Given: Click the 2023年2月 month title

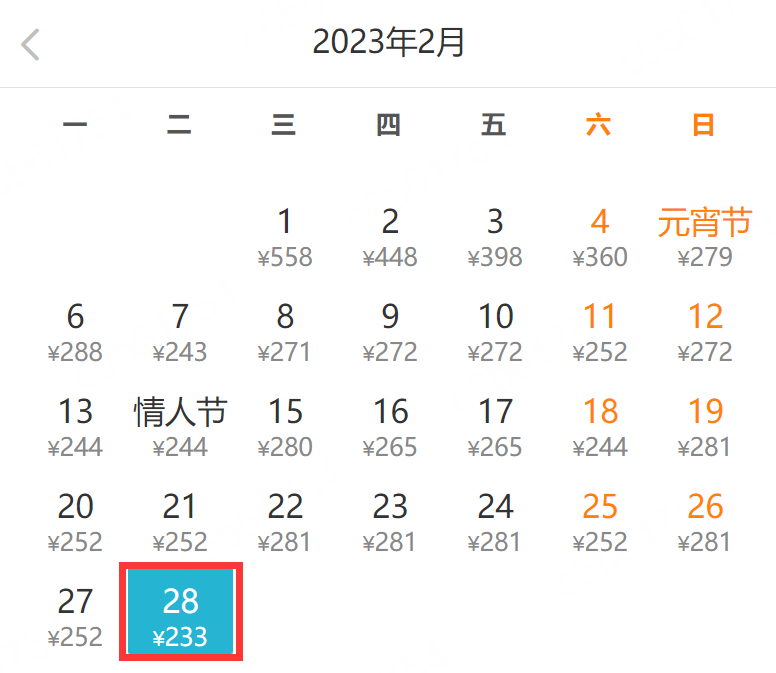Looking at the screenshot, I should (x=388, y=42).
